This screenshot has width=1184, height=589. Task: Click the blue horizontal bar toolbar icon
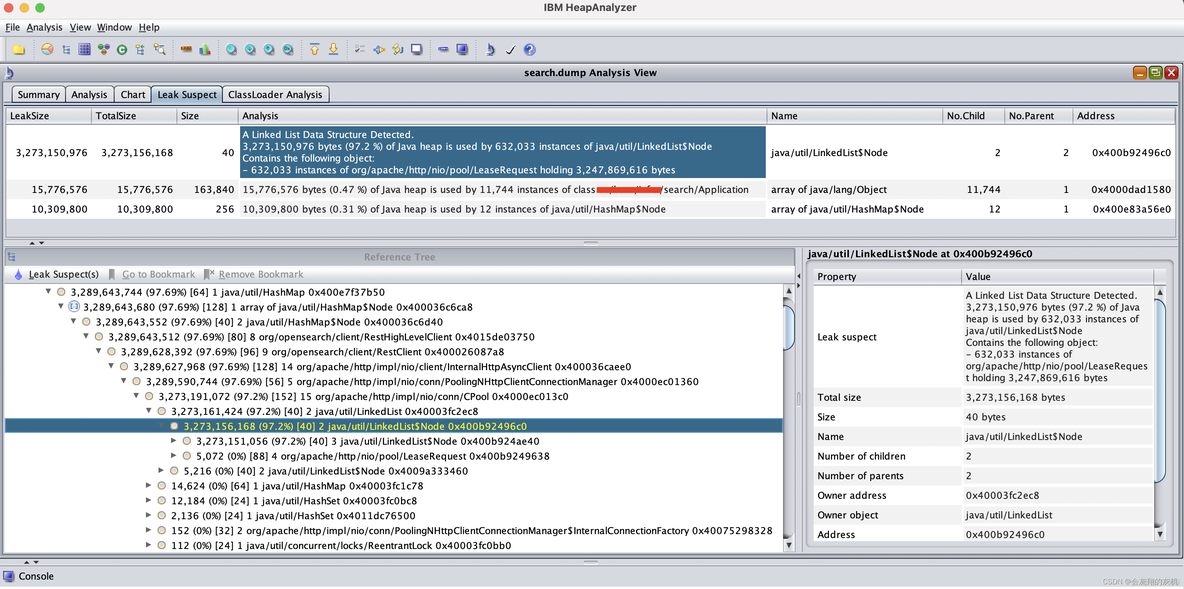point(443,50)
